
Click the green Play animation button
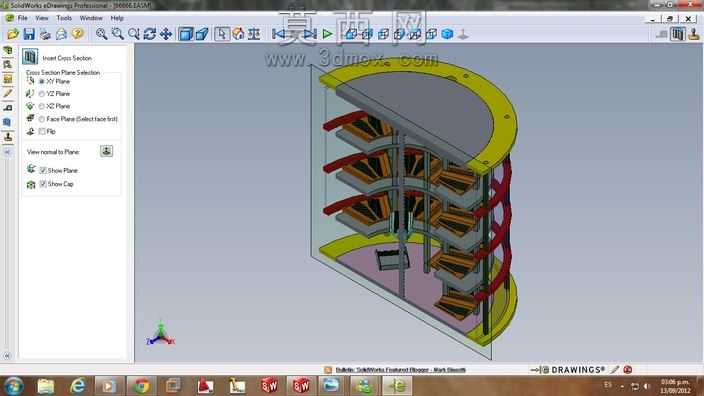[327, 34]
